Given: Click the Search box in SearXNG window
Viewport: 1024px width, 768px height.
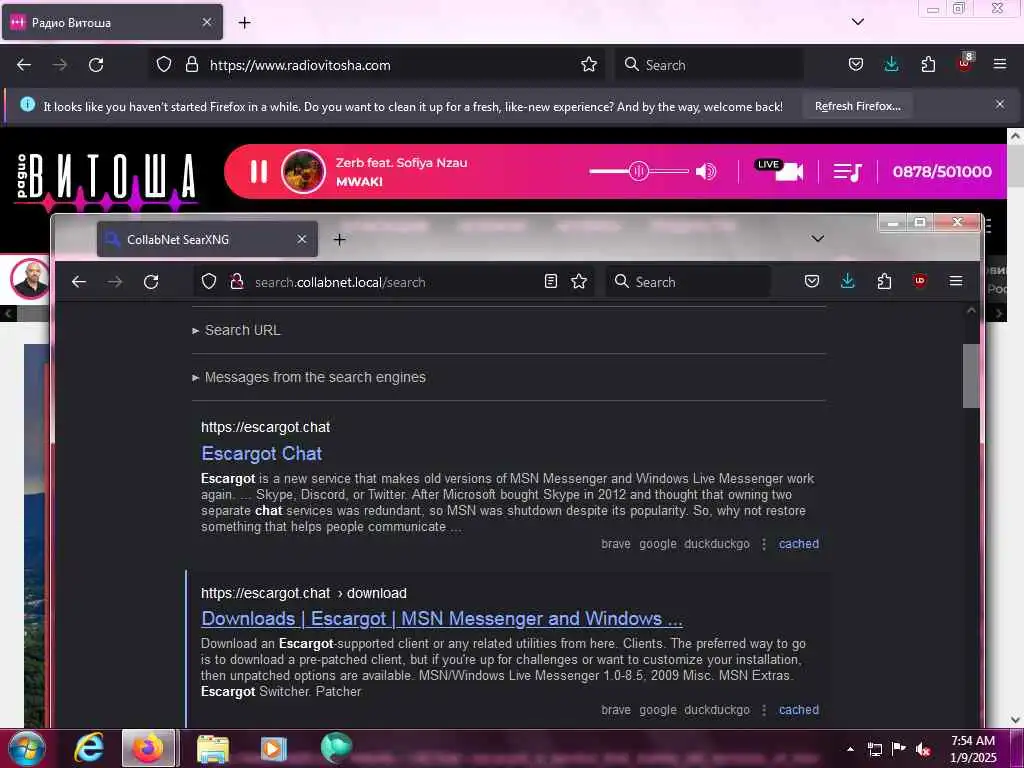Looking at the screenshot, I should (689, 281).
